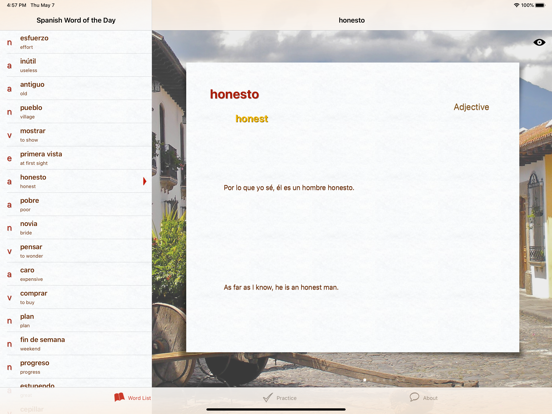This screenshot has height=414, width=552.
Task: Click the clock time in status bar
Action: pyautogui.click(x=16, y=5)
